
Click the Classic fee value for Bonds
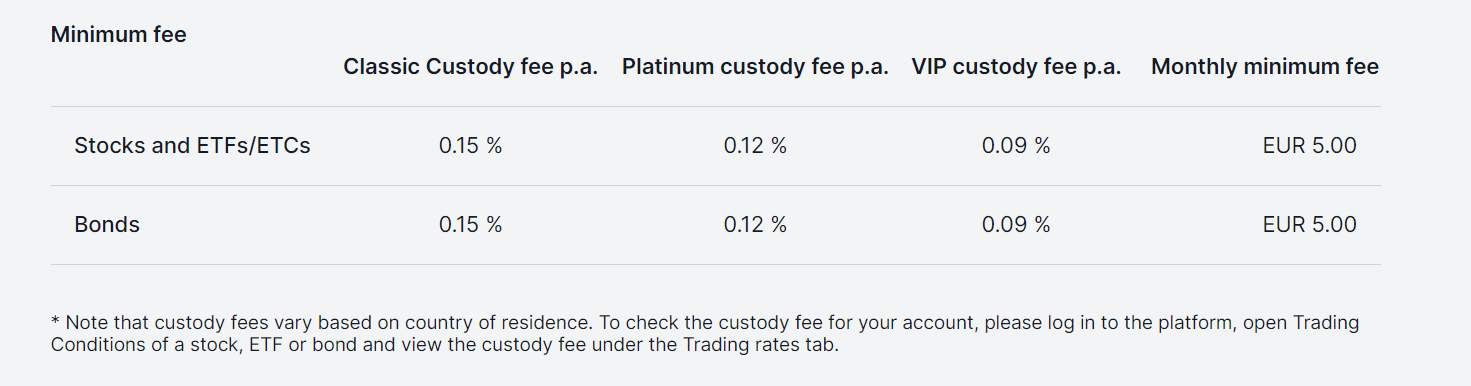[x=470, y=225]
